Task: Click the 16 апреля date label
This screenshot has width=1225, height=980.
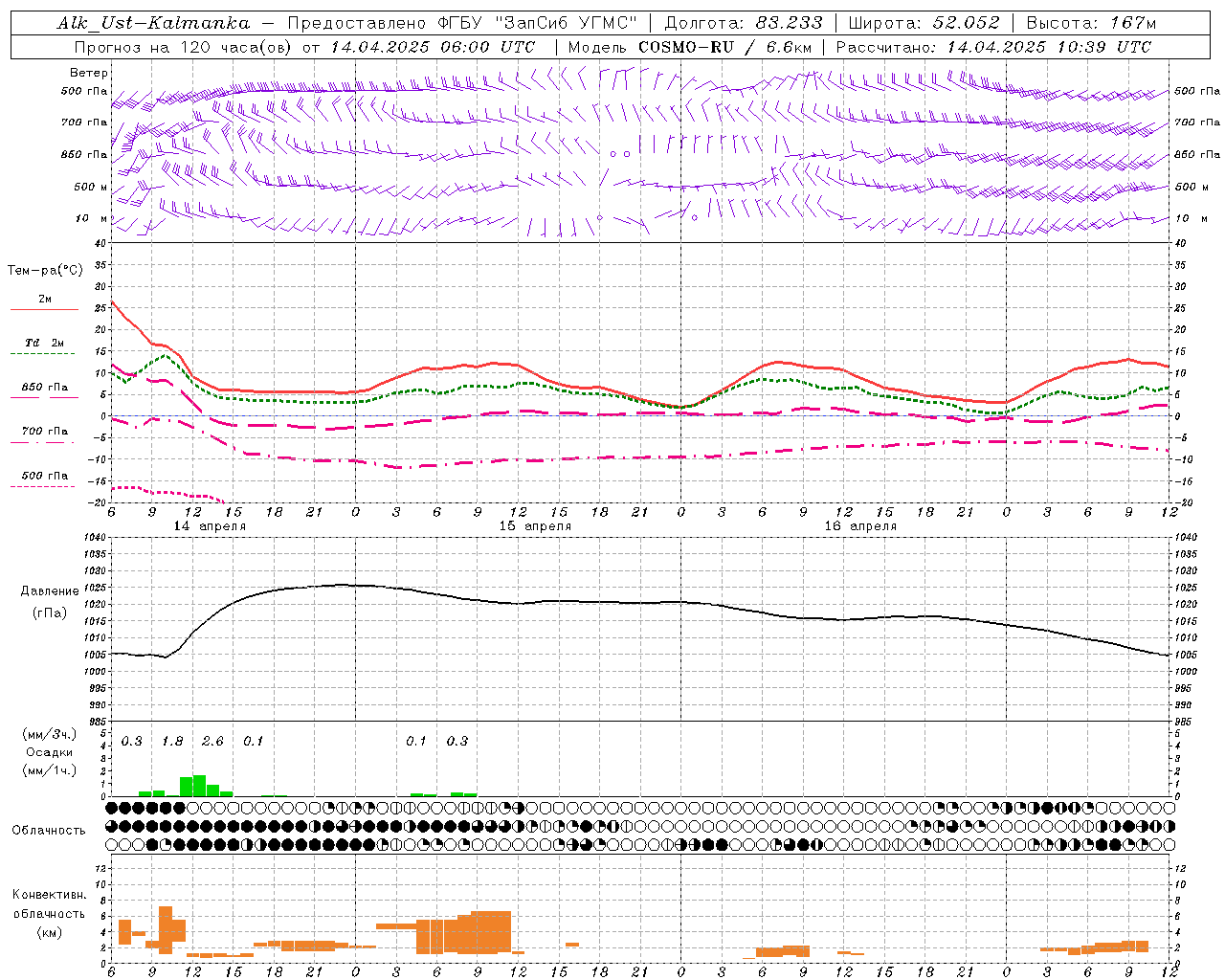Action: [x=860, y=526]
